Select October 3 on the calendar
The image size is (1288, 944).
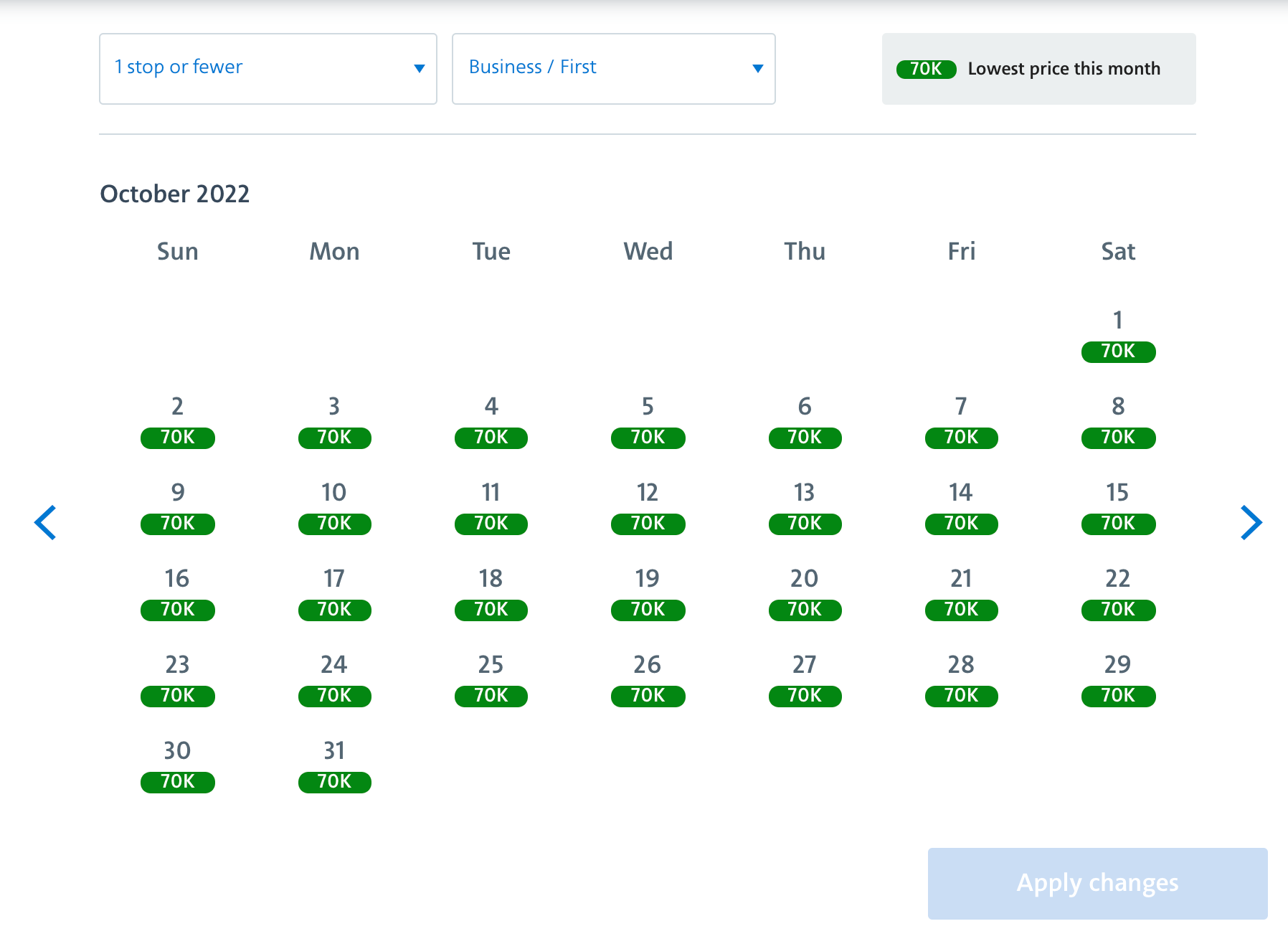[x=334, y=421]
